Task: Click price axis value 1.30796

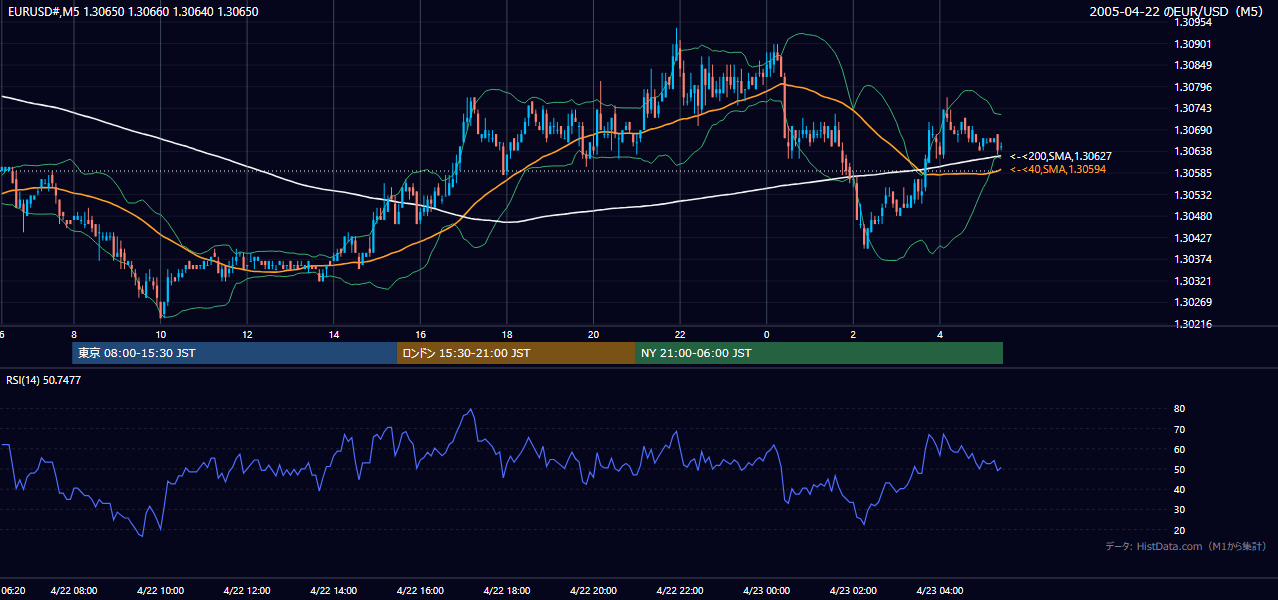Action: [x=1192, y=87]
